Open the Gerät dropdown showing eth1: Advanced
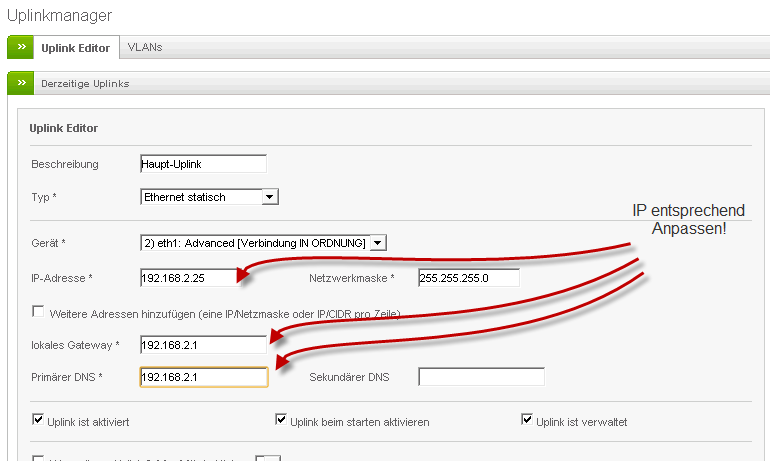Screen dimensions: 770x461 click(262, 242)
